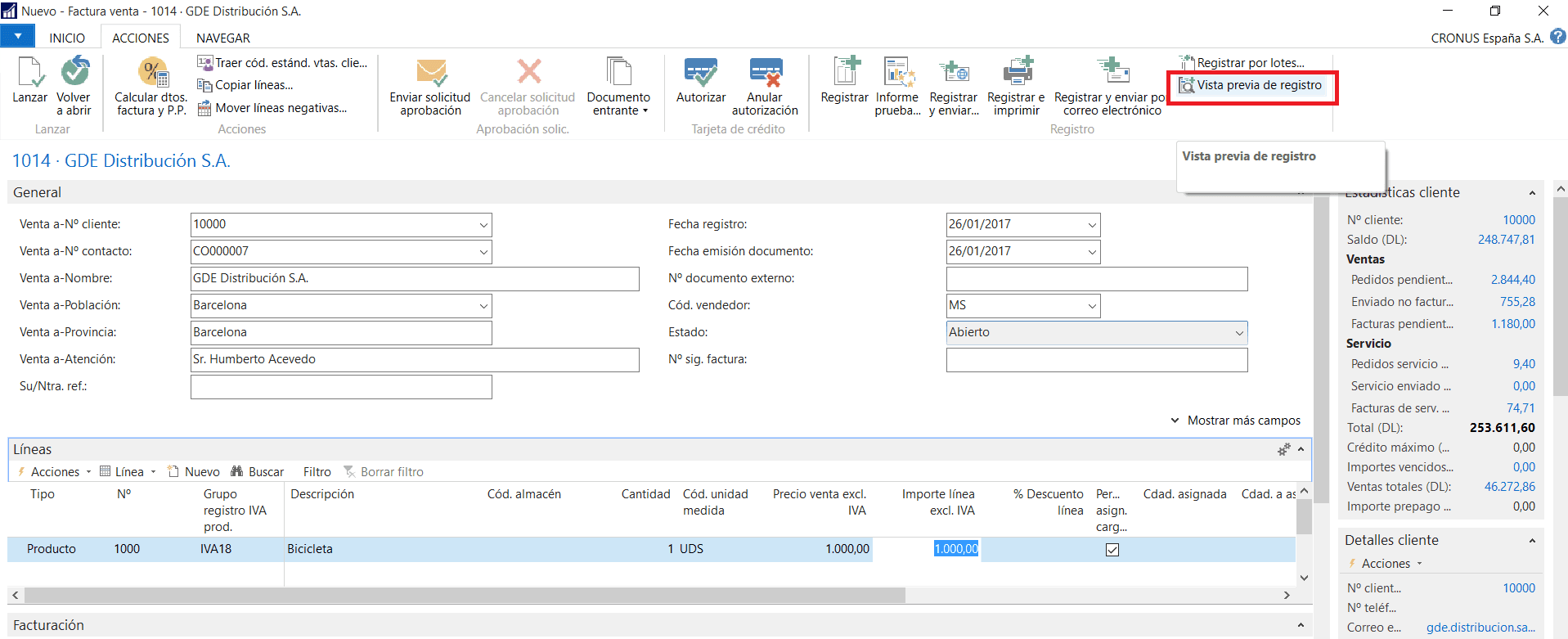The height and width of the screenshot is (639, 1568).
Task: Click the lines horizontal scrollbar
Action: click(465, 595)
